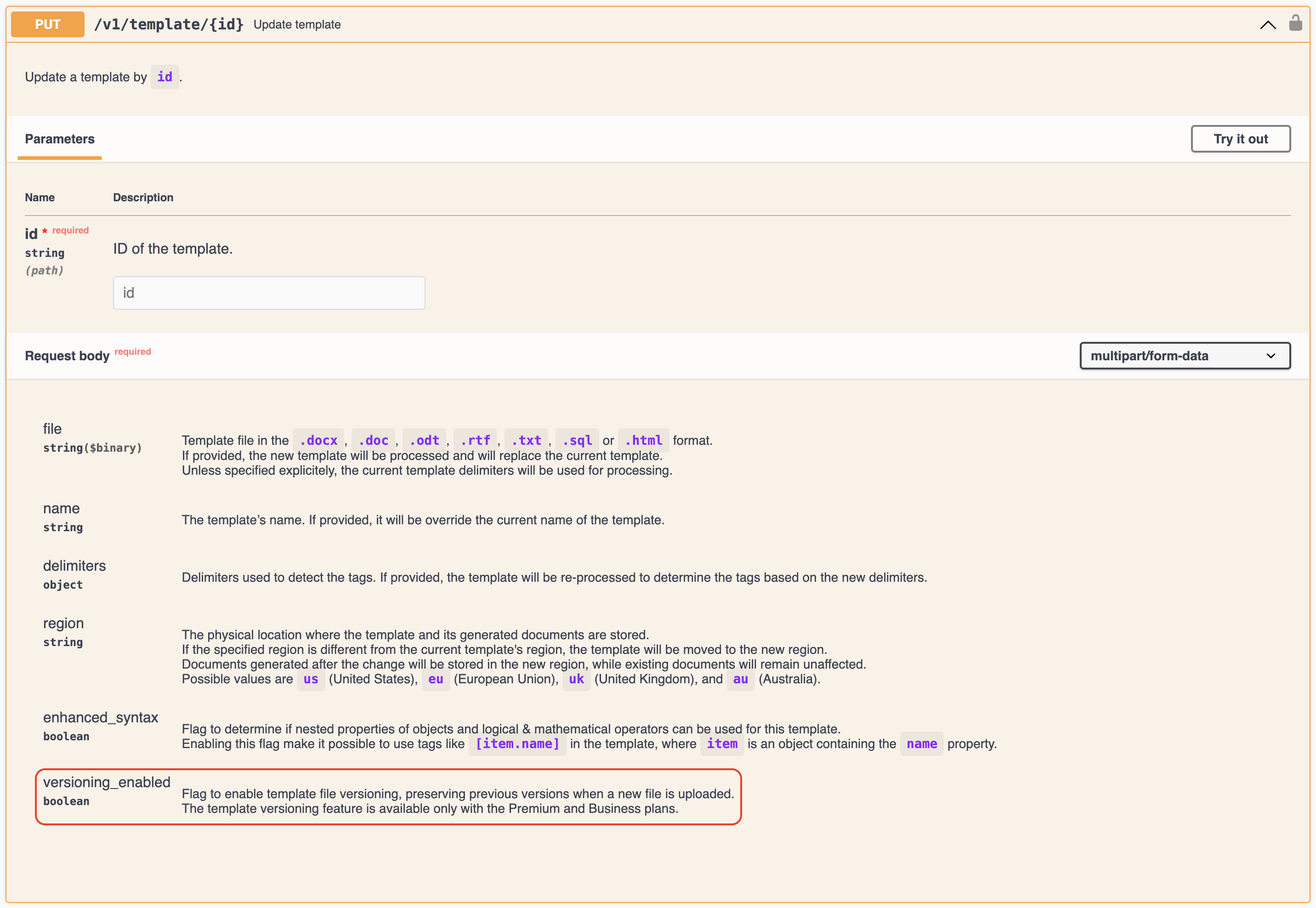The height and width of the screenshot is (908, 1316).
Task: Click the 'name' property label
Action: pos(62,508)
